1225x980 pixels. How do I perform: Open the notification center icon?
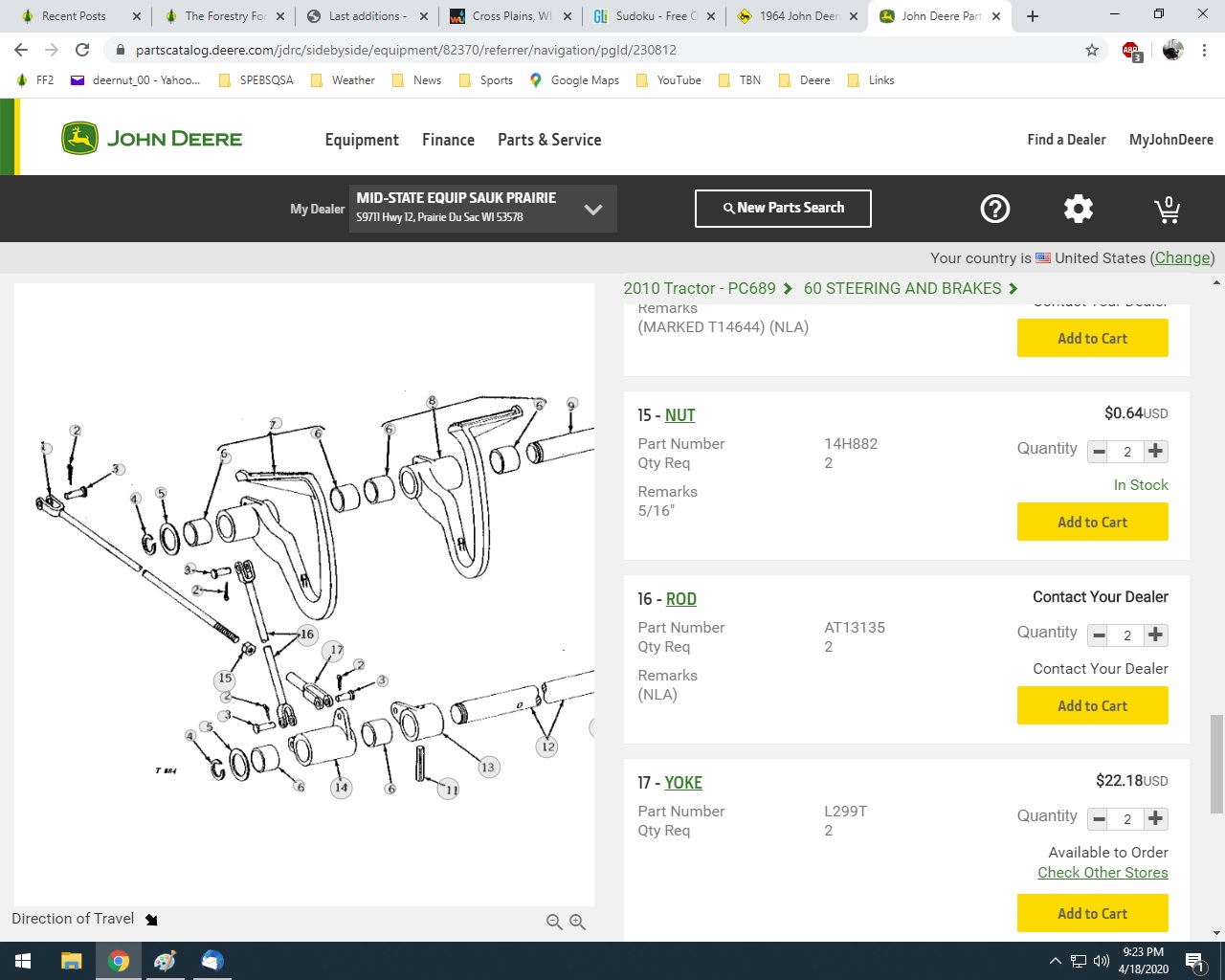[x=1194, y=961]
